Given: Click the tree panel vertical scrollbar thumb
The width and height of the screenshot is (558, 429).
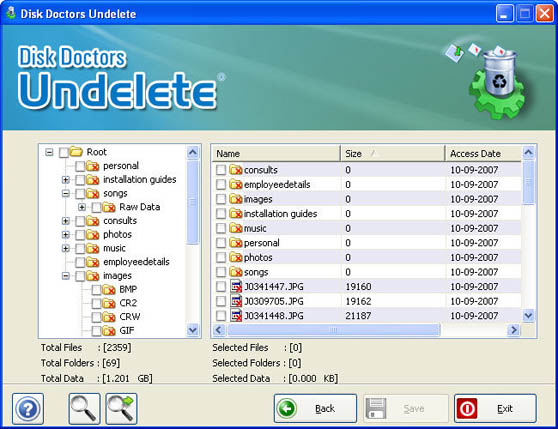Looking at the screenshot, I should point(193,202).
